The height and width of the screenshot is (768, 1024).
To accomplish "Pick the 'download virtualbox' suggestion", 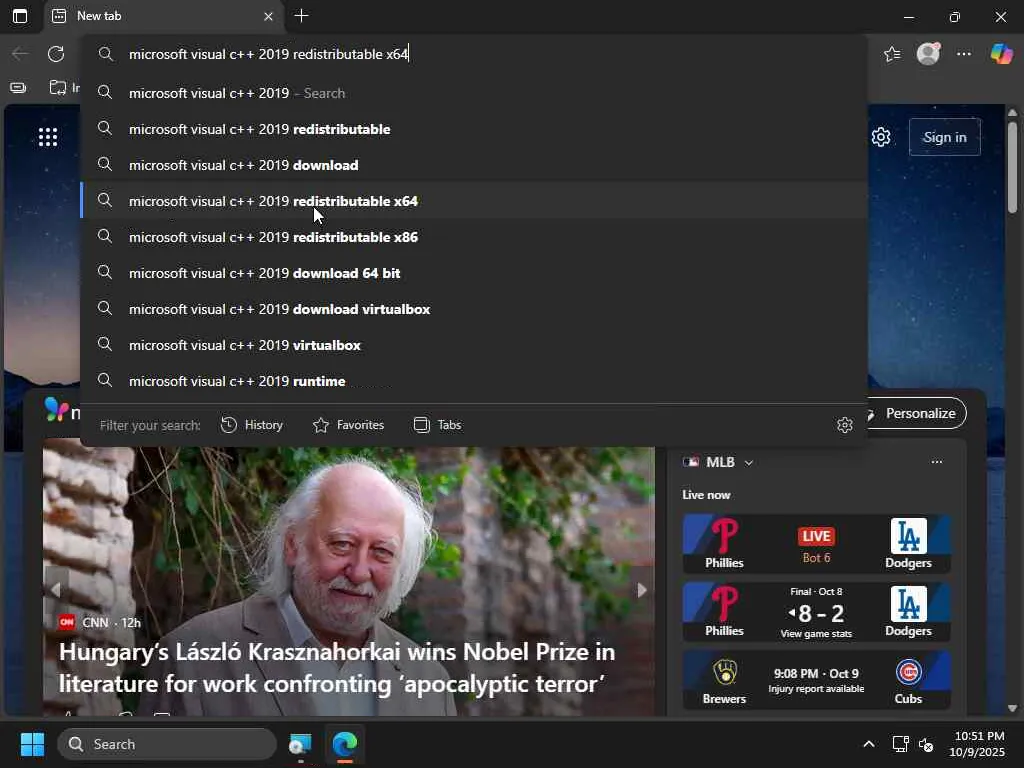I will pos(473,308).
